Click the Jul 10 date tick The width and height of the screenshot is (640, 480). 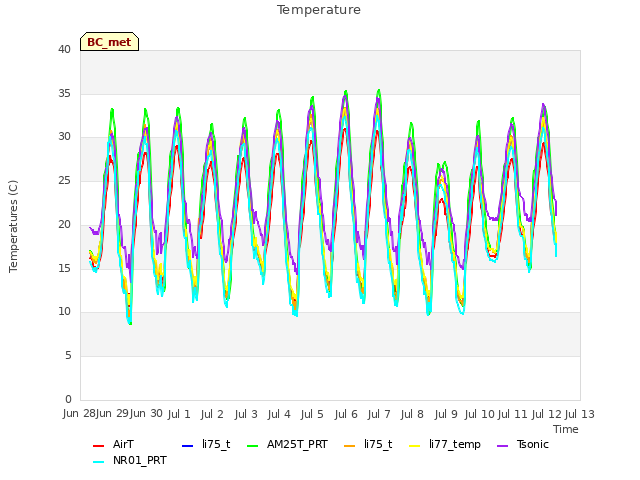pyautogui.click(x=480, y=414)
